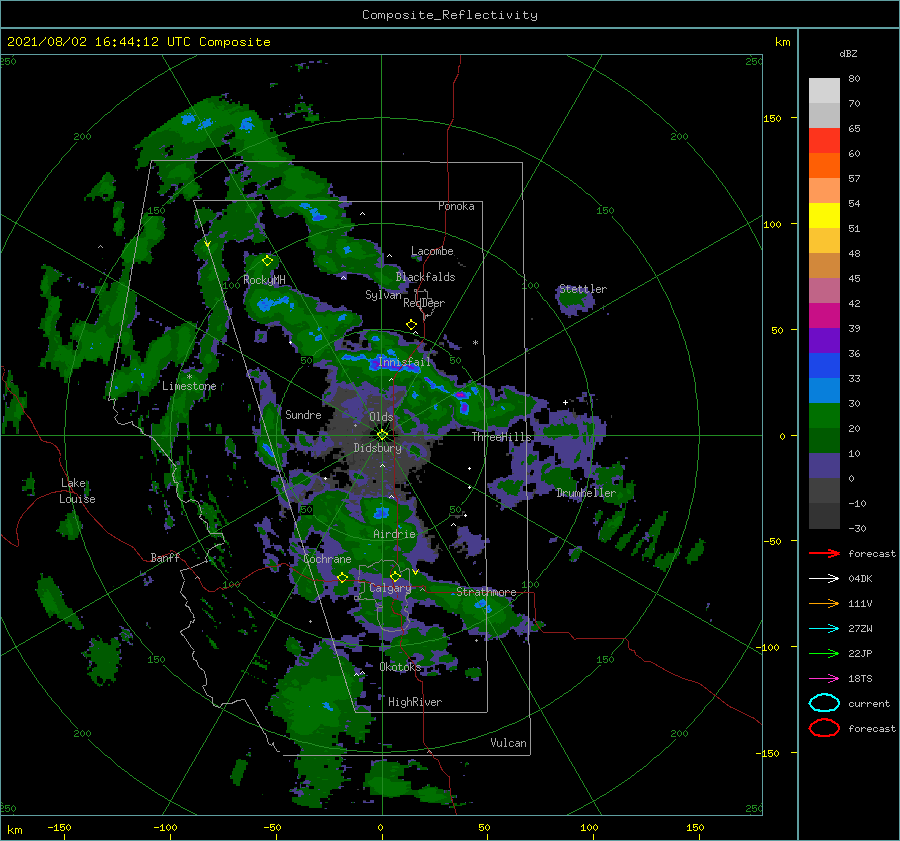Click the RockyMH label
The width and height of the screenshot is (900, 841).
(x=264, y=280)
